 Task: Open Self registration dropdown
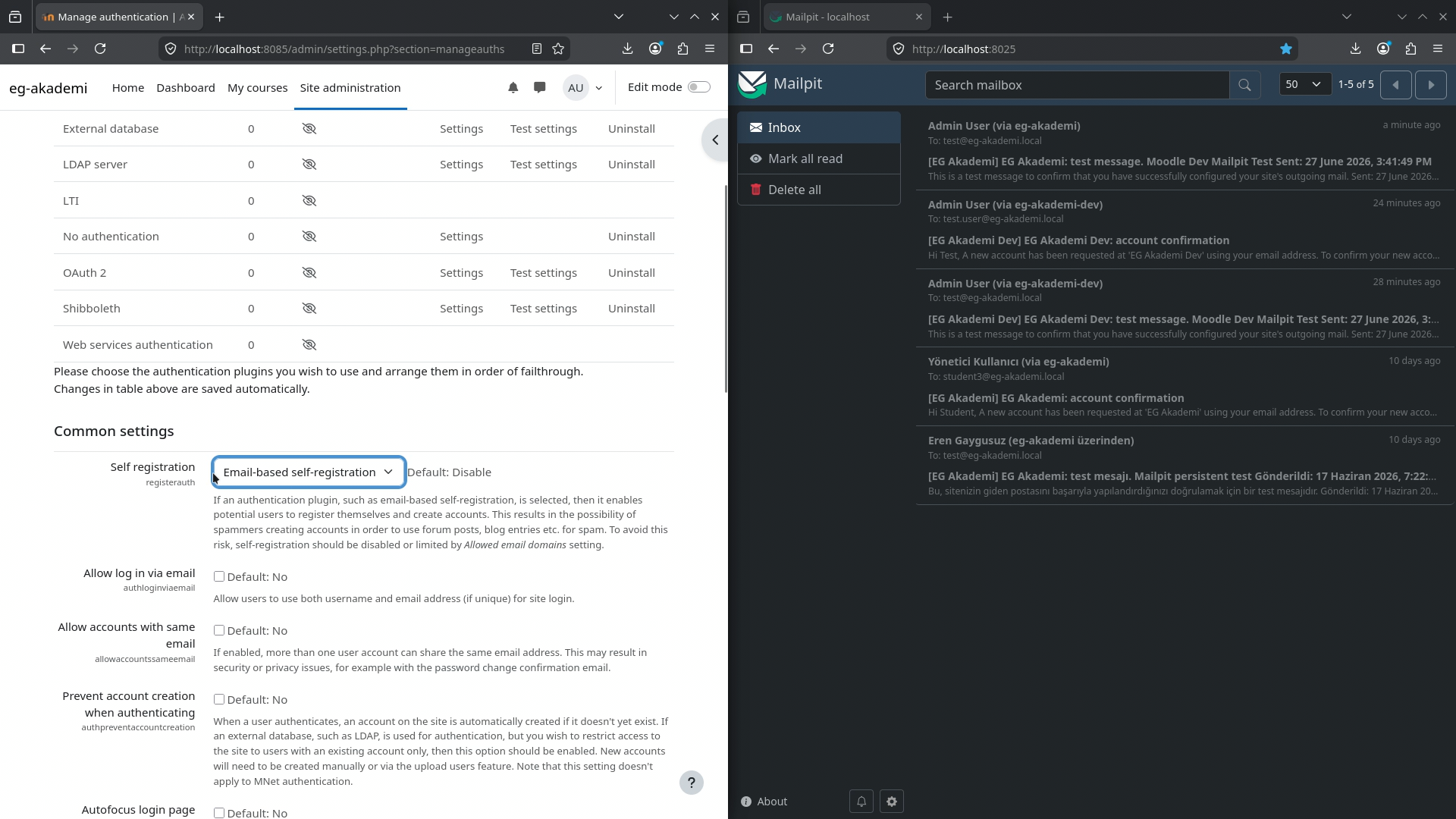click(x=309, y=472)
